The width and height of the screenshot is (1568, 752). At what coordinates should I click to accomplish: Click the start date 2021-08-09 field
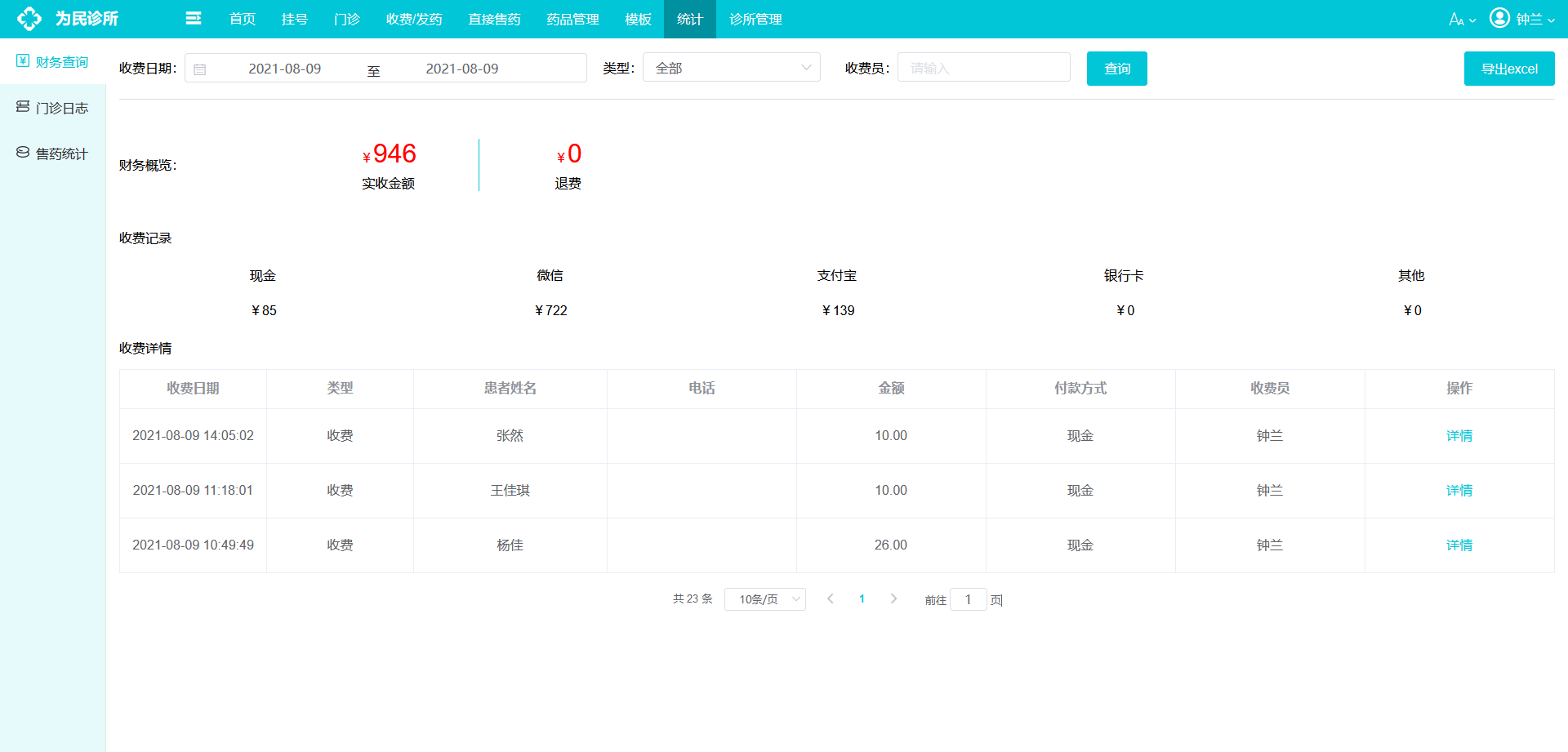point(285,69)
